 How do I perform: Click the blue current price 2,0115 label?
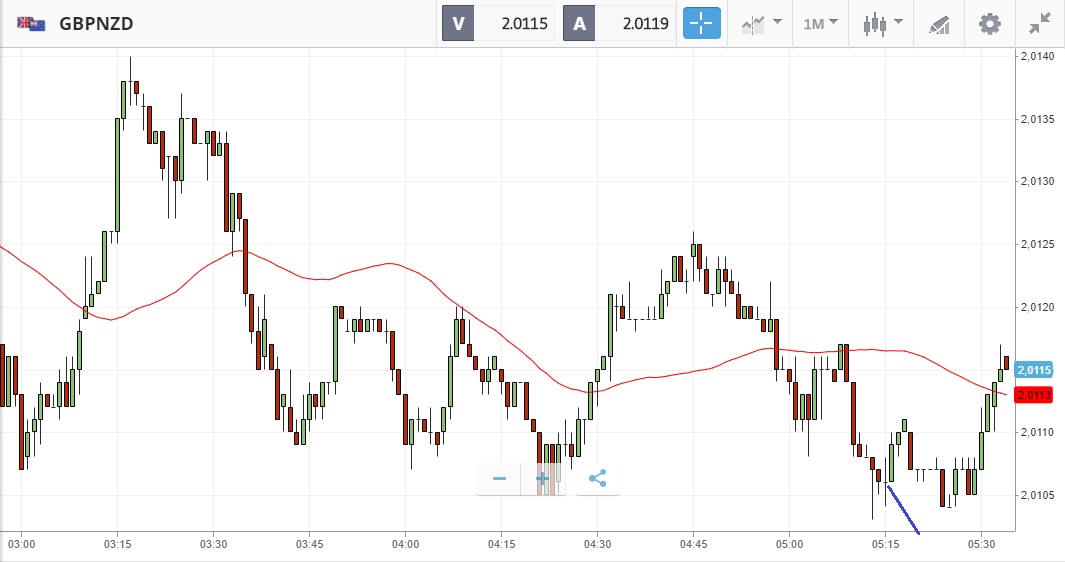[1033, 370]
